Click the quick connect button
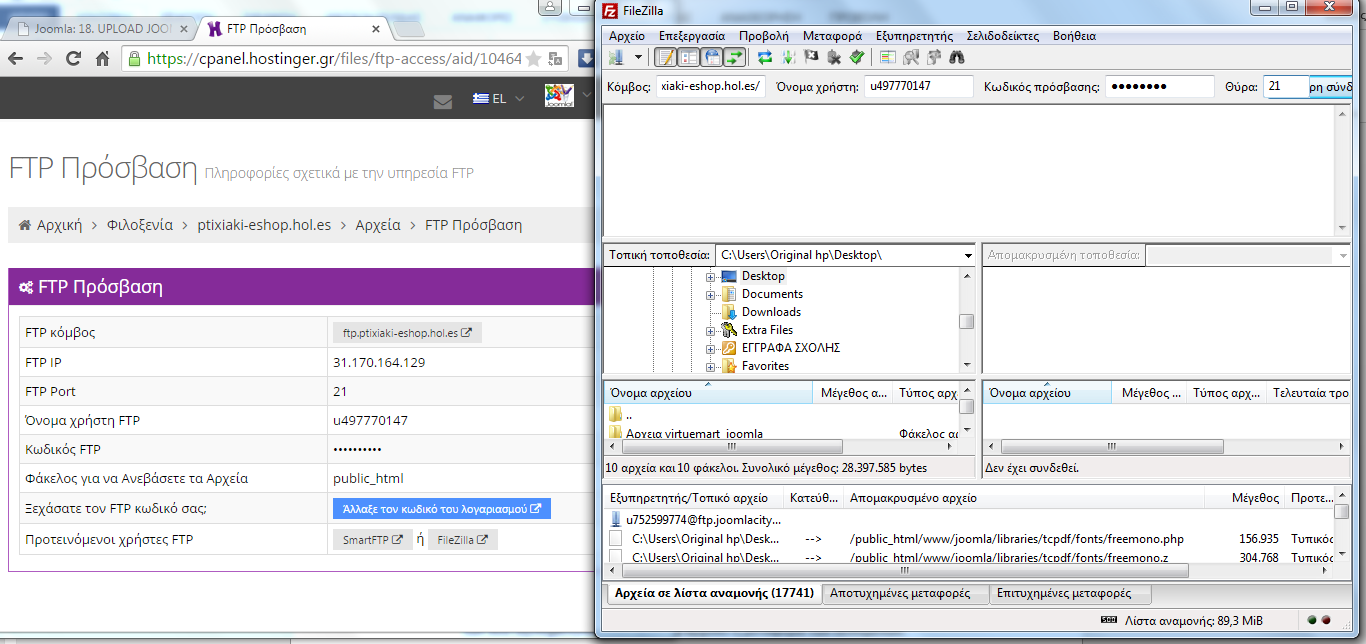The height and width of the screenshot is (644, 1366). [x=1331, y=87]
